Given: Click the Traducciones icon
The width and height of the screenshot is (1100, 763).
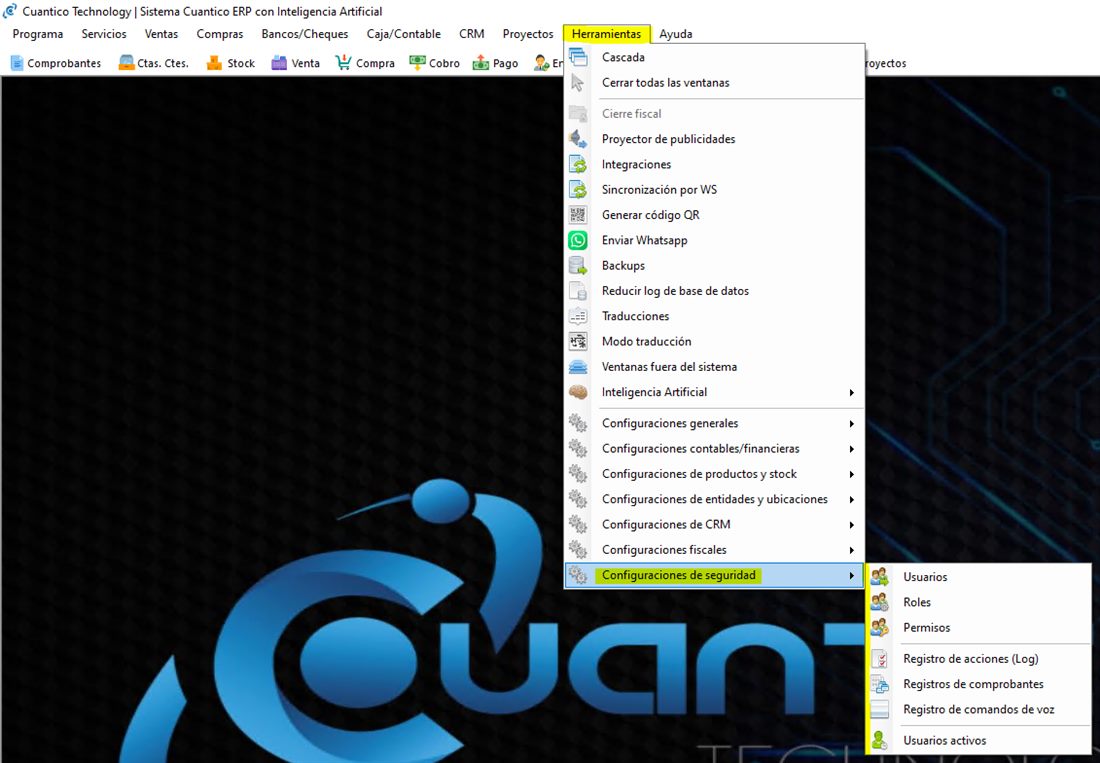Looking at the screenshot, I should coord(578,316).
